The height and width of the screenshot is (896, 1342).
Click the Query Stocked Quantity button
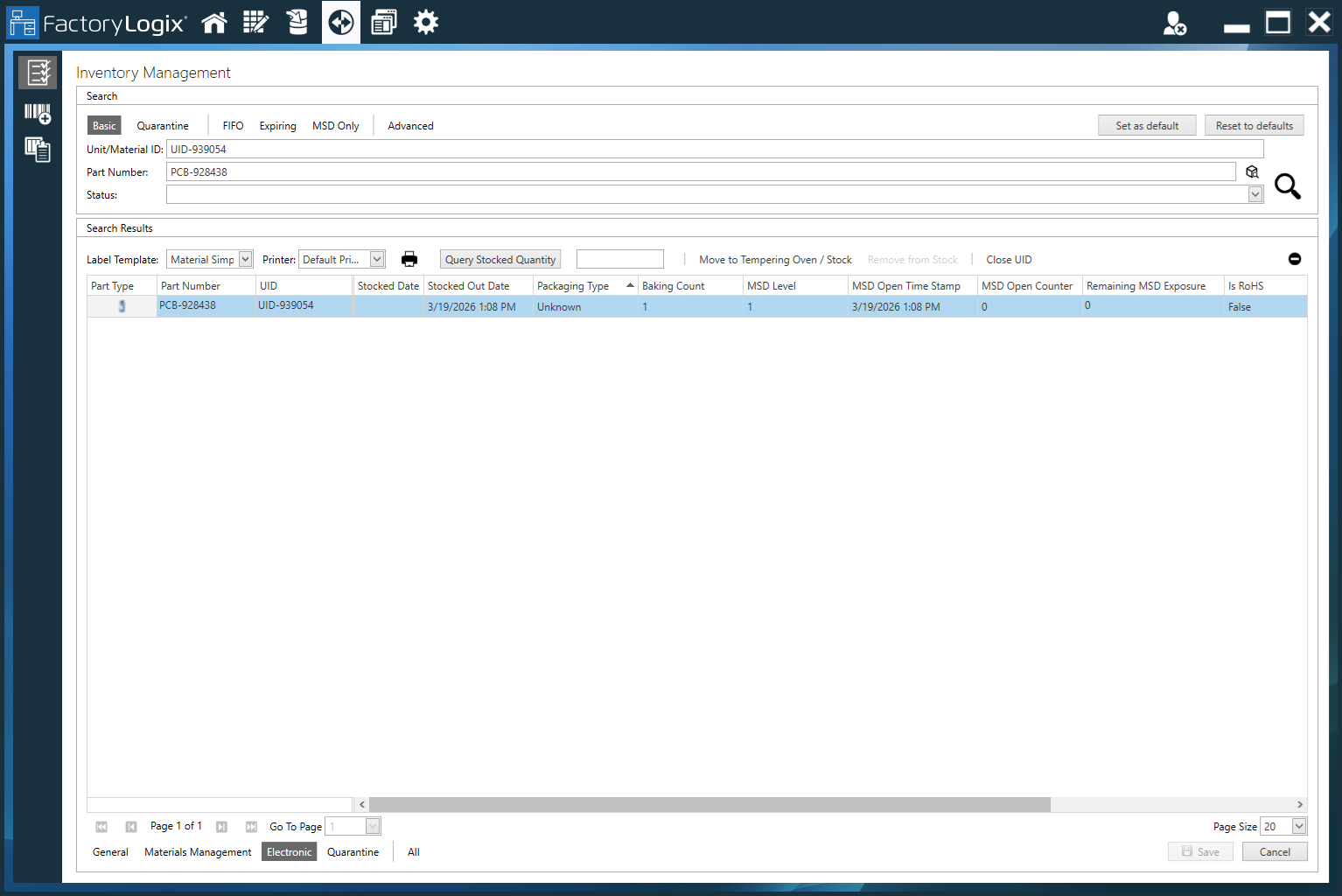pos(500,258)
